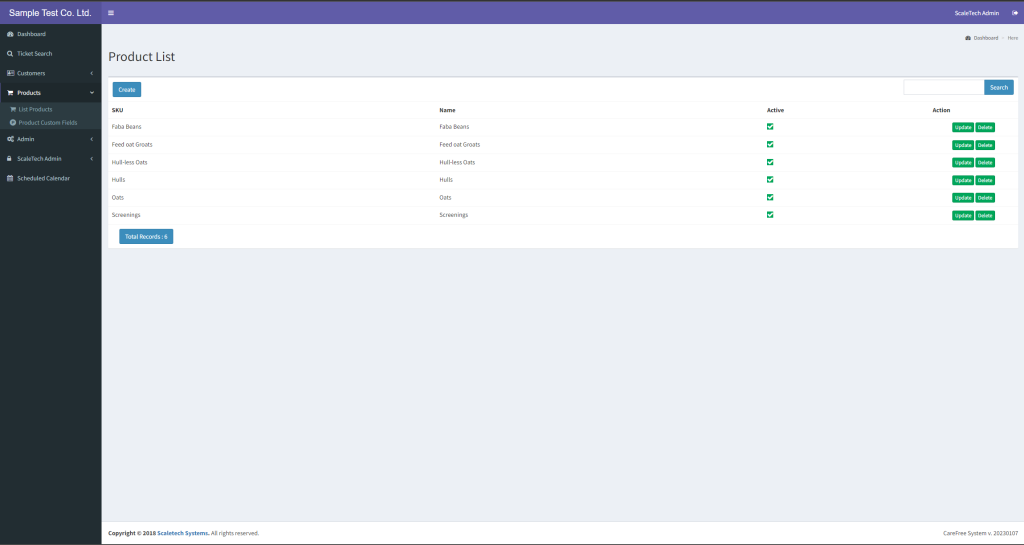Click the List Products cart icon
Screen dimensions: 1024x545
tap(13, 109)
